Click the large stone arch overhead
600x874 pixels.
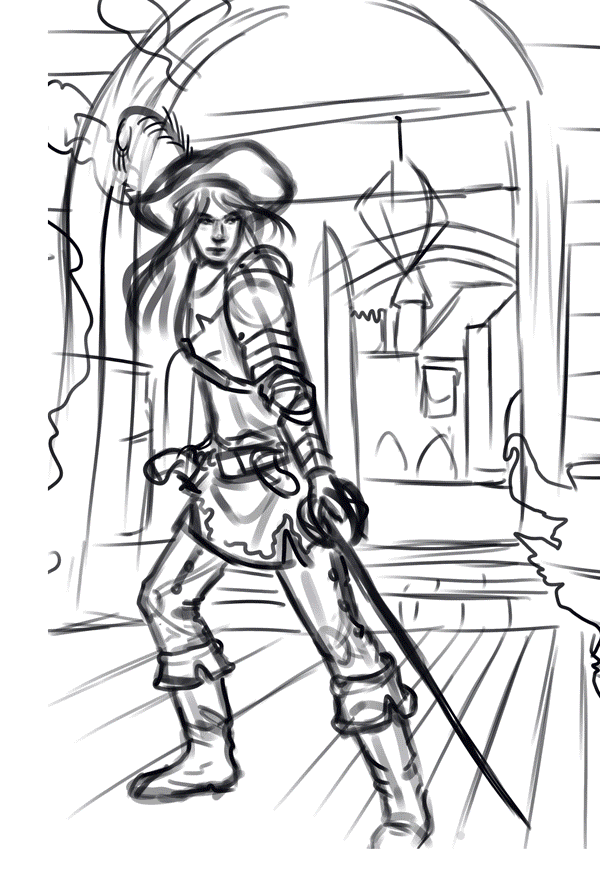click(300, 40)
